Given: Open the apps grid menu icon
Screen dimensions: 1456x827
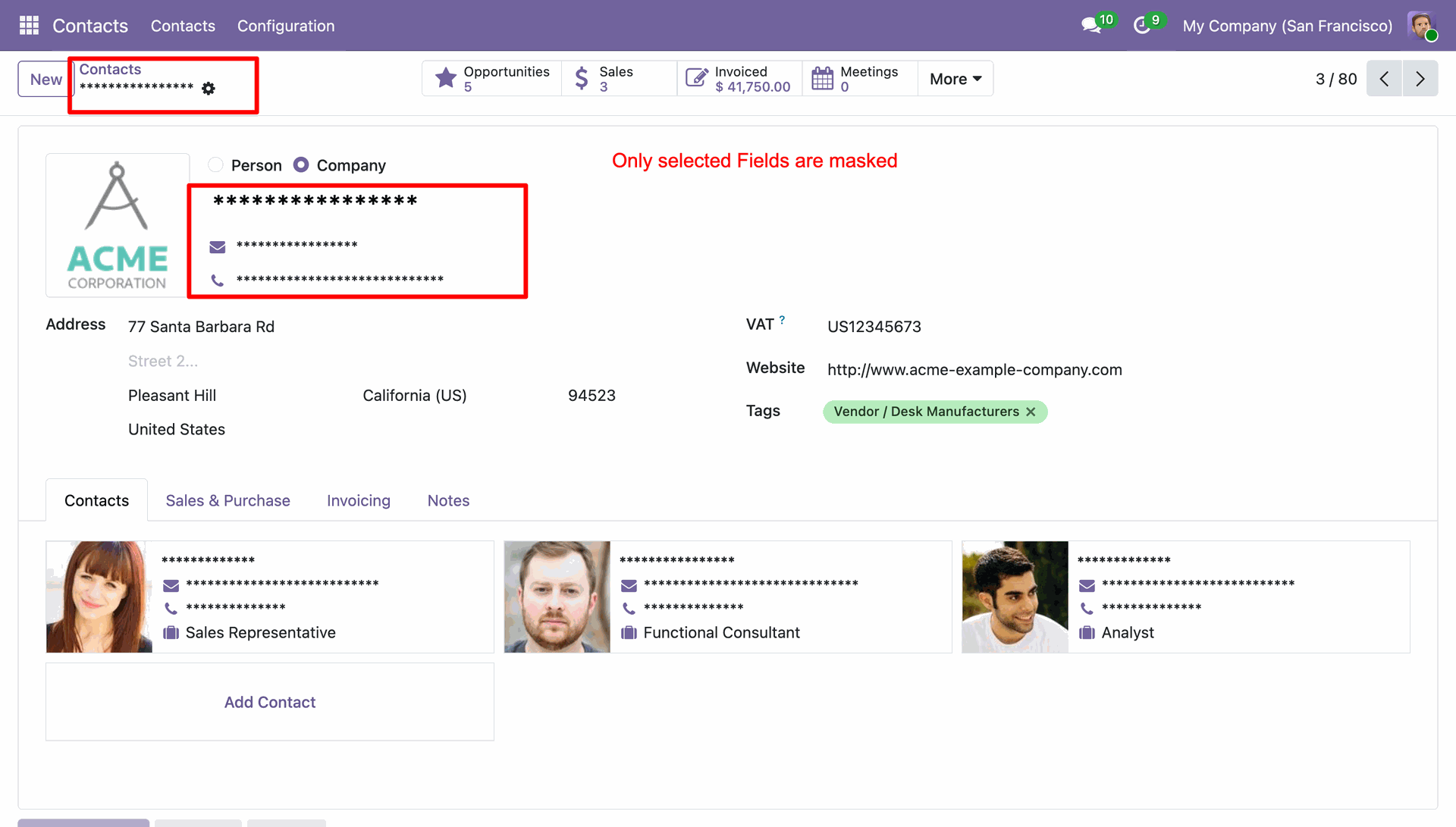Looking at the screenshot, I should click(x=29, y=26).
